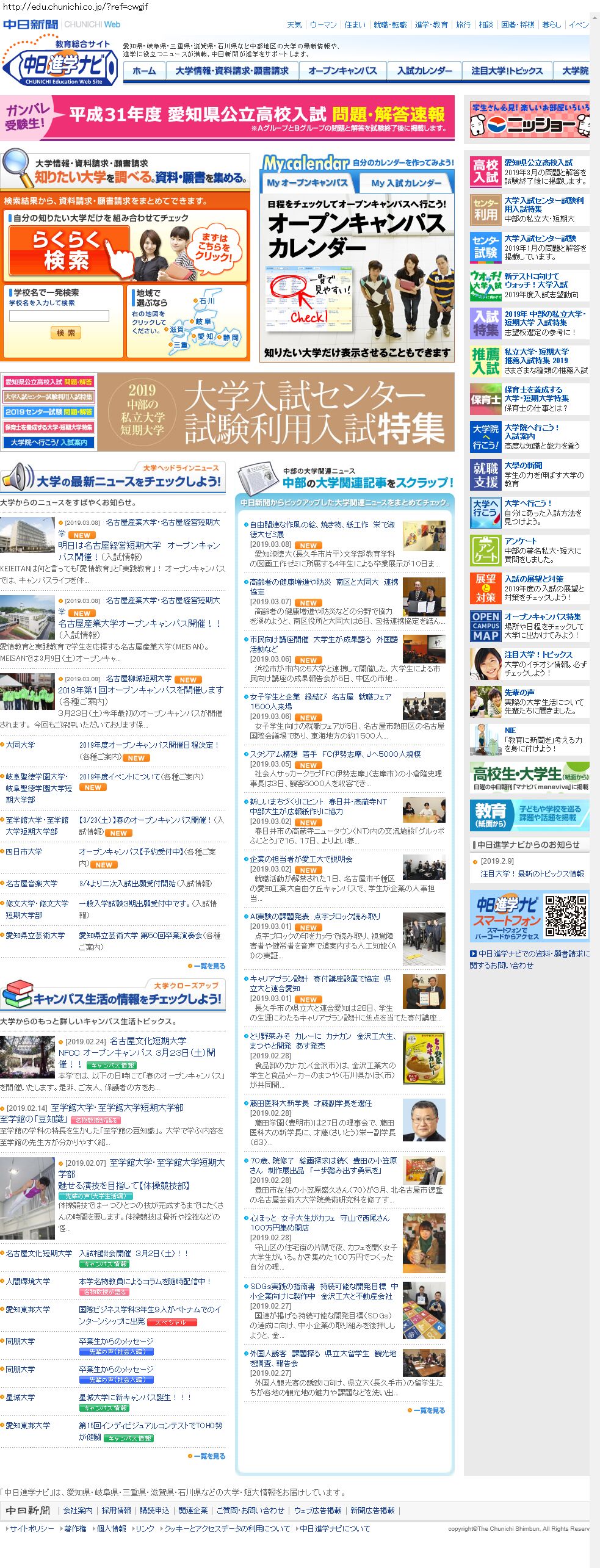Open article スタジアム構想 着手 FC伊勢志摩
600x1568 pixels.
pyautogui.click(x=335, y=754)
